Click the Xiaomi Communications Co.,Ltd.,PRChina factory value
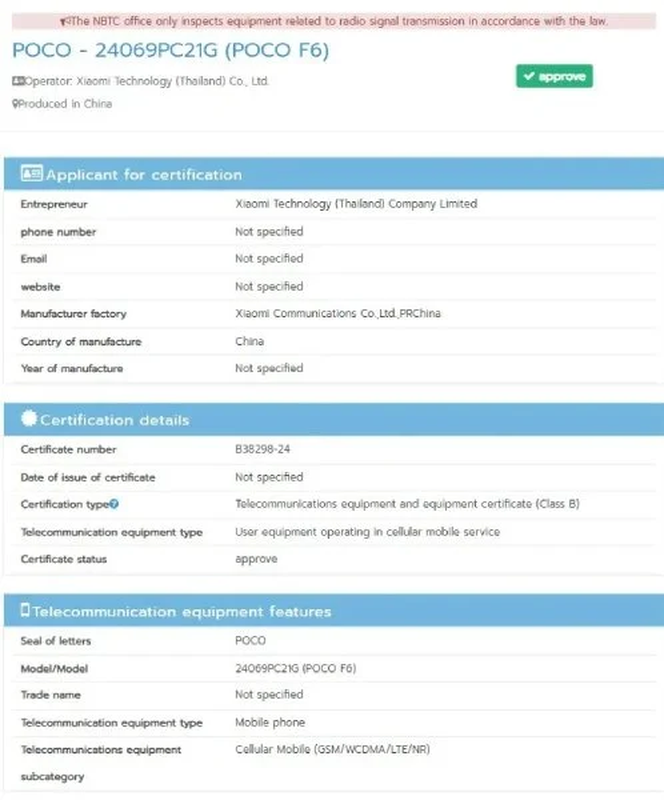664x800 pixels. [x=337, y=314]
